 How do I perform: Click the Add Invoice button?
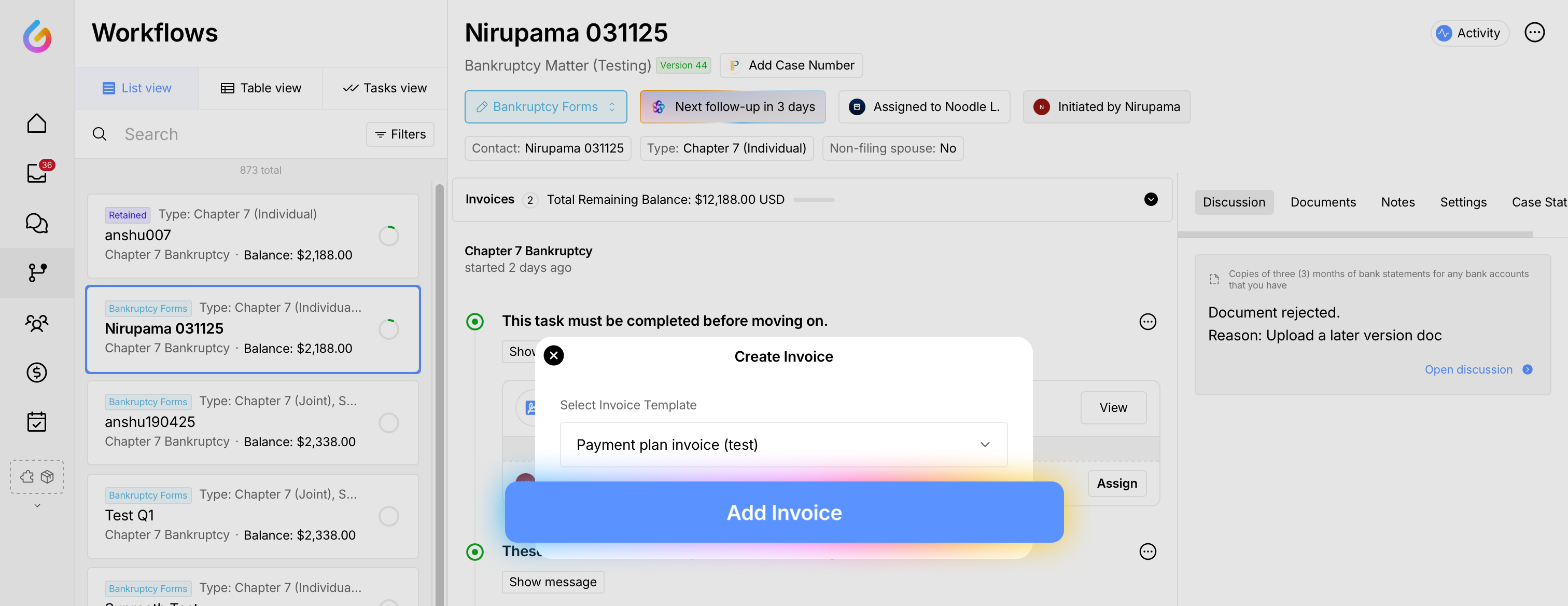[784, 512]
